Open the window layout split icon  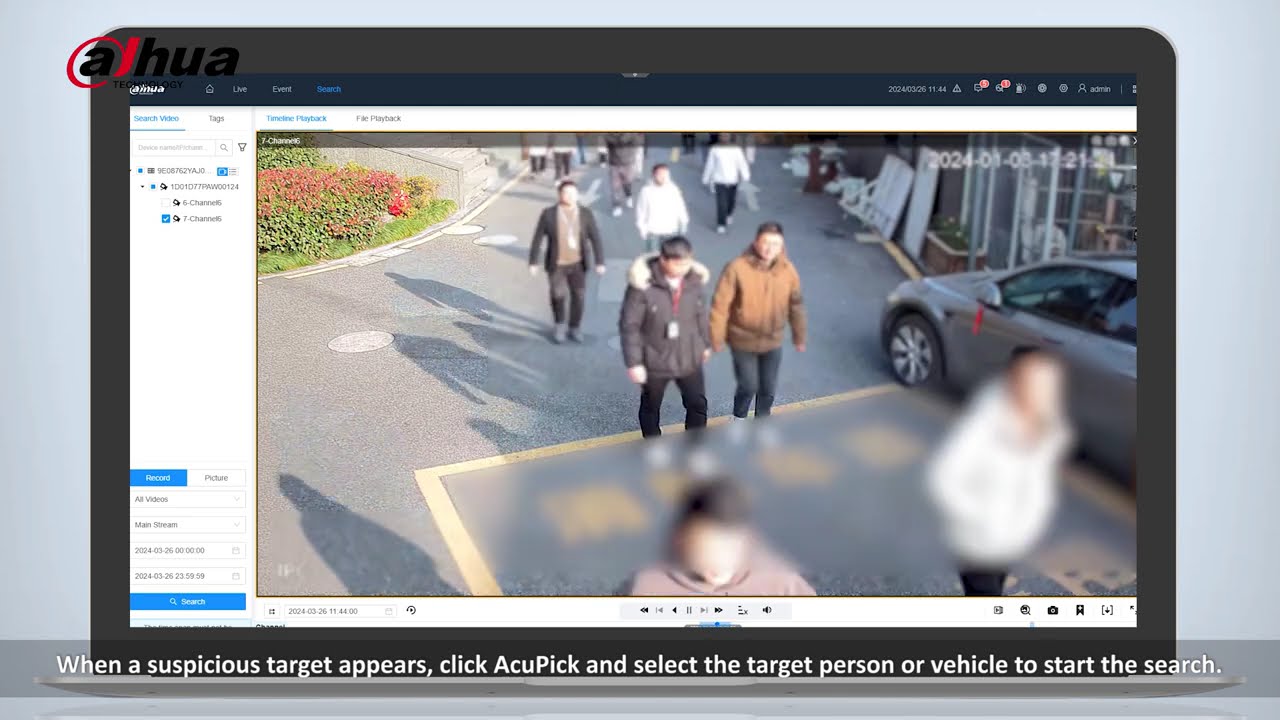coord(271,611)
